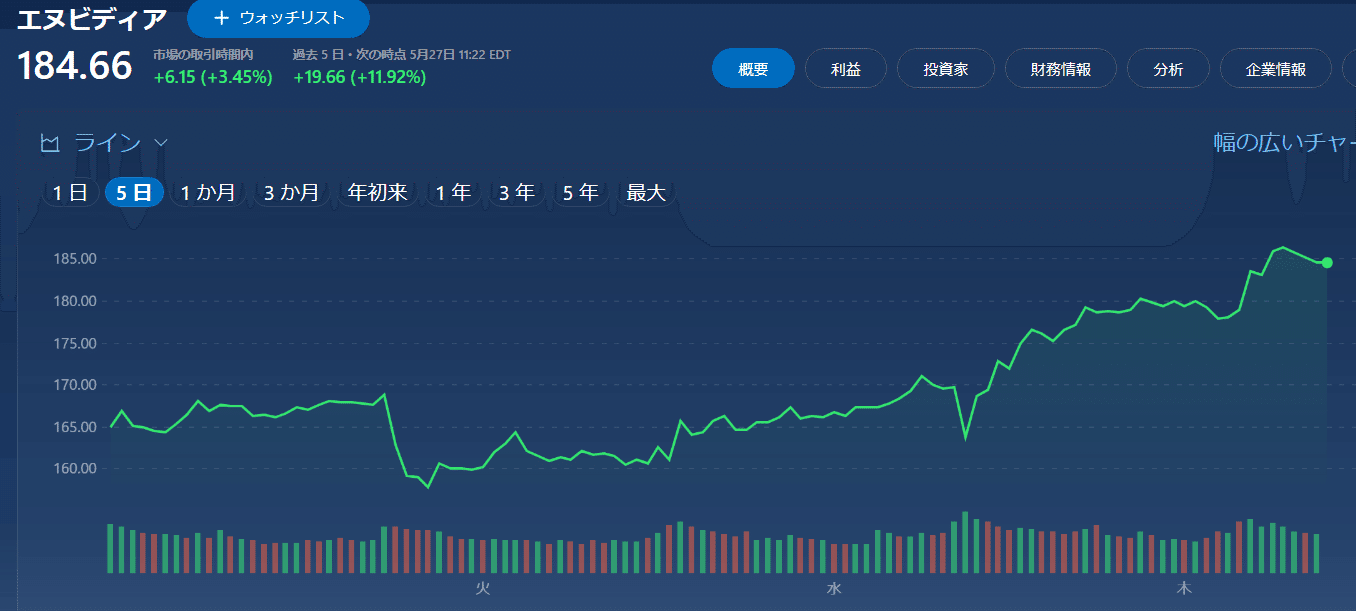This screenshot has height=611, width=1356.
Task: Choose the 3年 range option
Action: [517, 193]
